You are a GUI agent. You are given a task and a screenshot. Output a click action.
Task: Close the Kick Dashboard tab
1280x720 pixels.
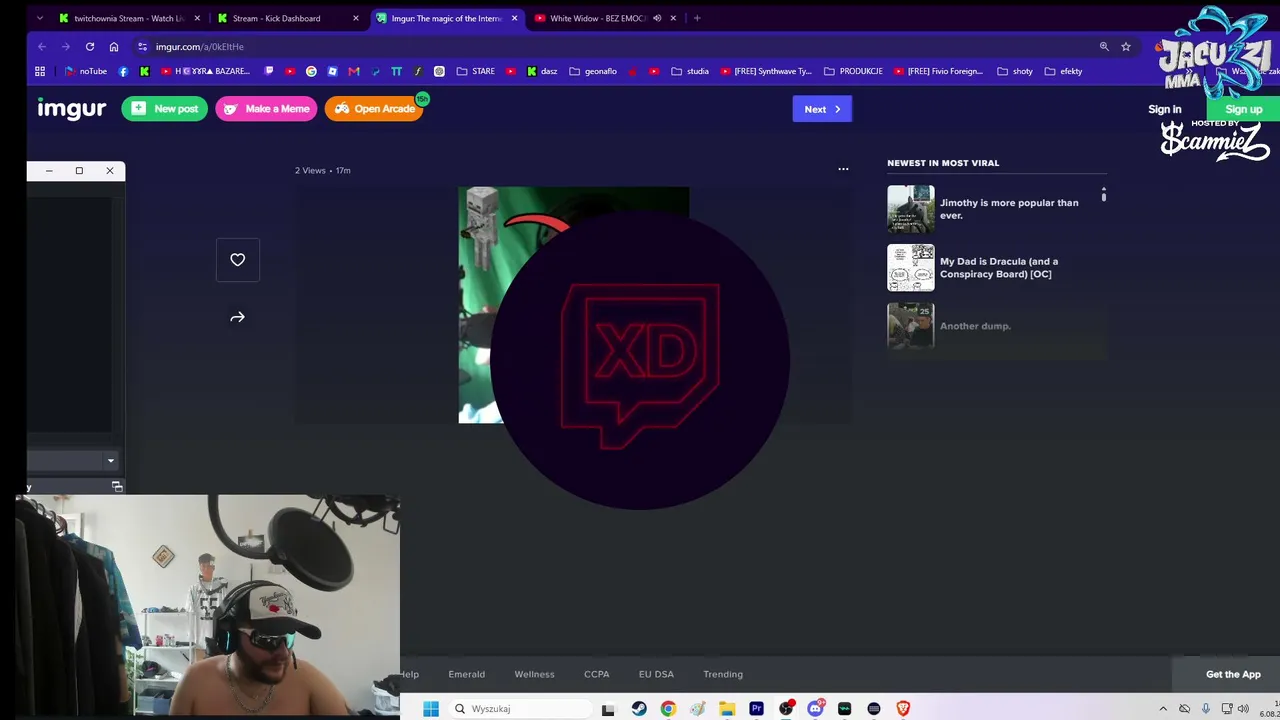pos(355,18)
